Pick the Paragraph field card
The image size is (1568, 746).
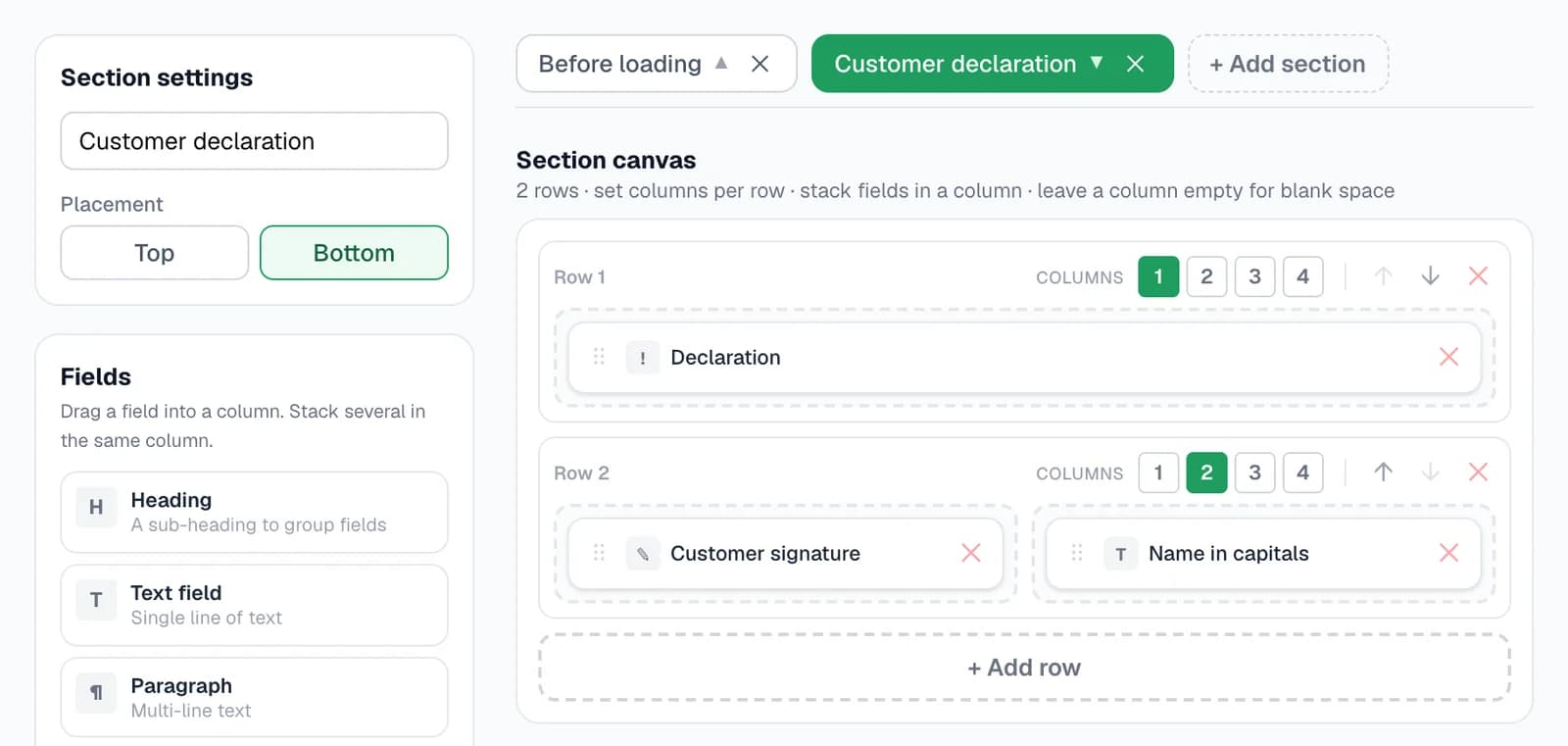pos(254,697)
